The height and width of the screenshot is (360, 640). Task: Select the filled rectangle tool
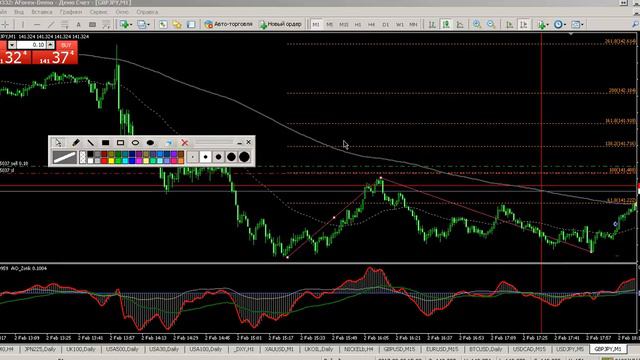105,142
